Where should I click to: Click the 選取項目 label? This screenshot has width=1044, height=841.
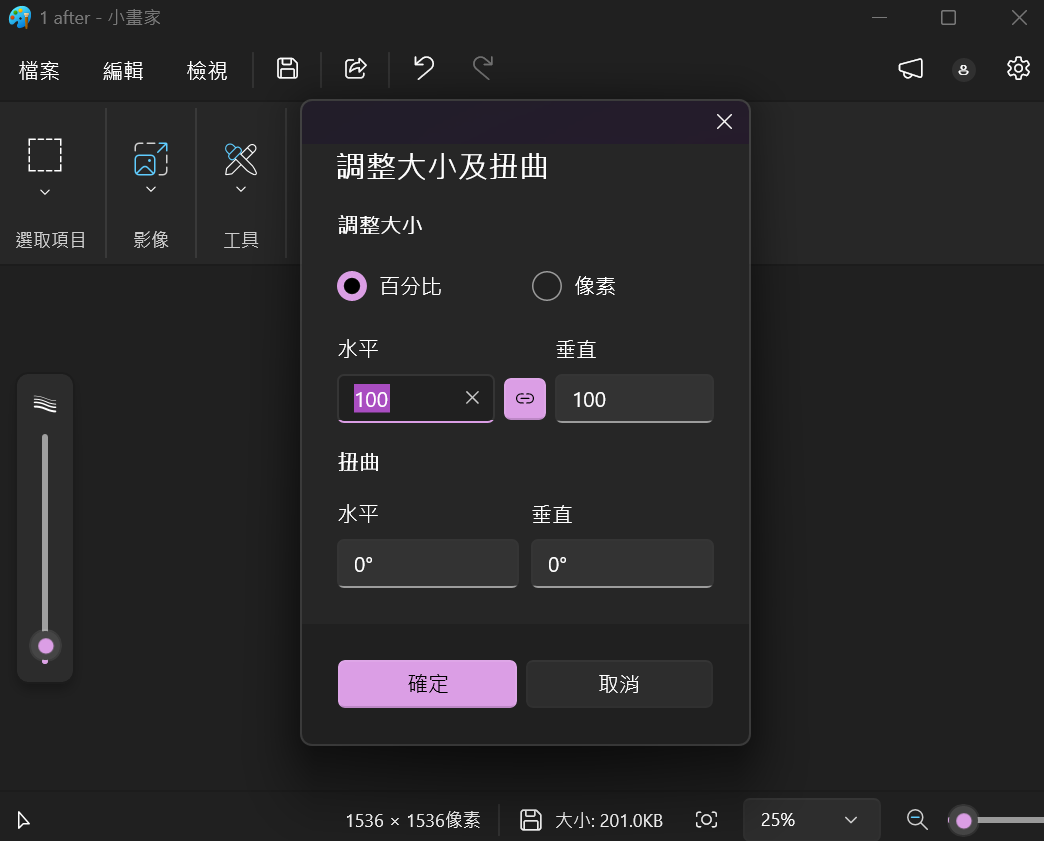[x=51, y=240]
